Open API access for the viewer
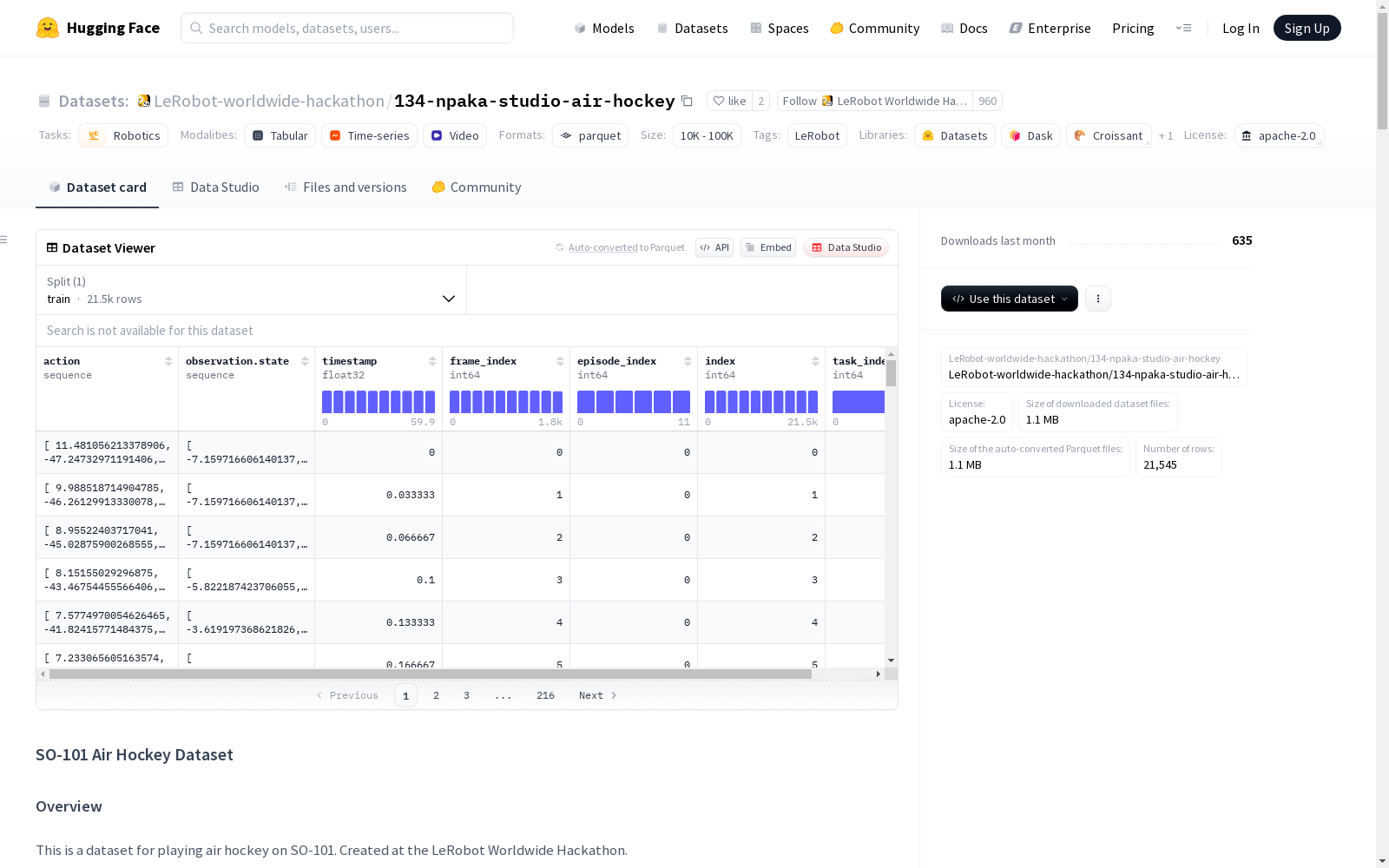The width and height of the screenshot is (1389, 868). click(714, 247)
